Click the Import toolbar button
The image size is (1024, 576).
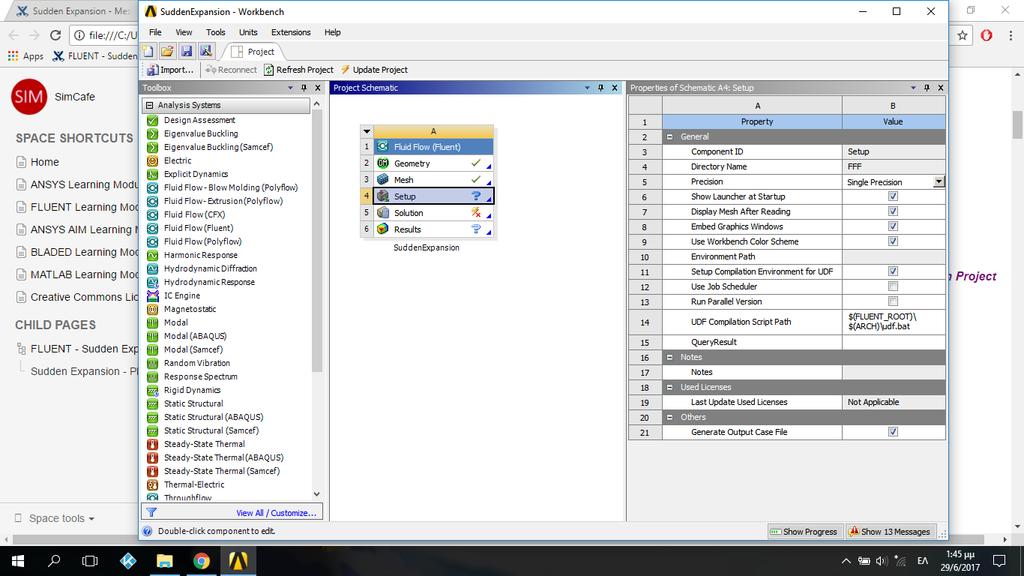pyautogui.click(x=170, y=70)
